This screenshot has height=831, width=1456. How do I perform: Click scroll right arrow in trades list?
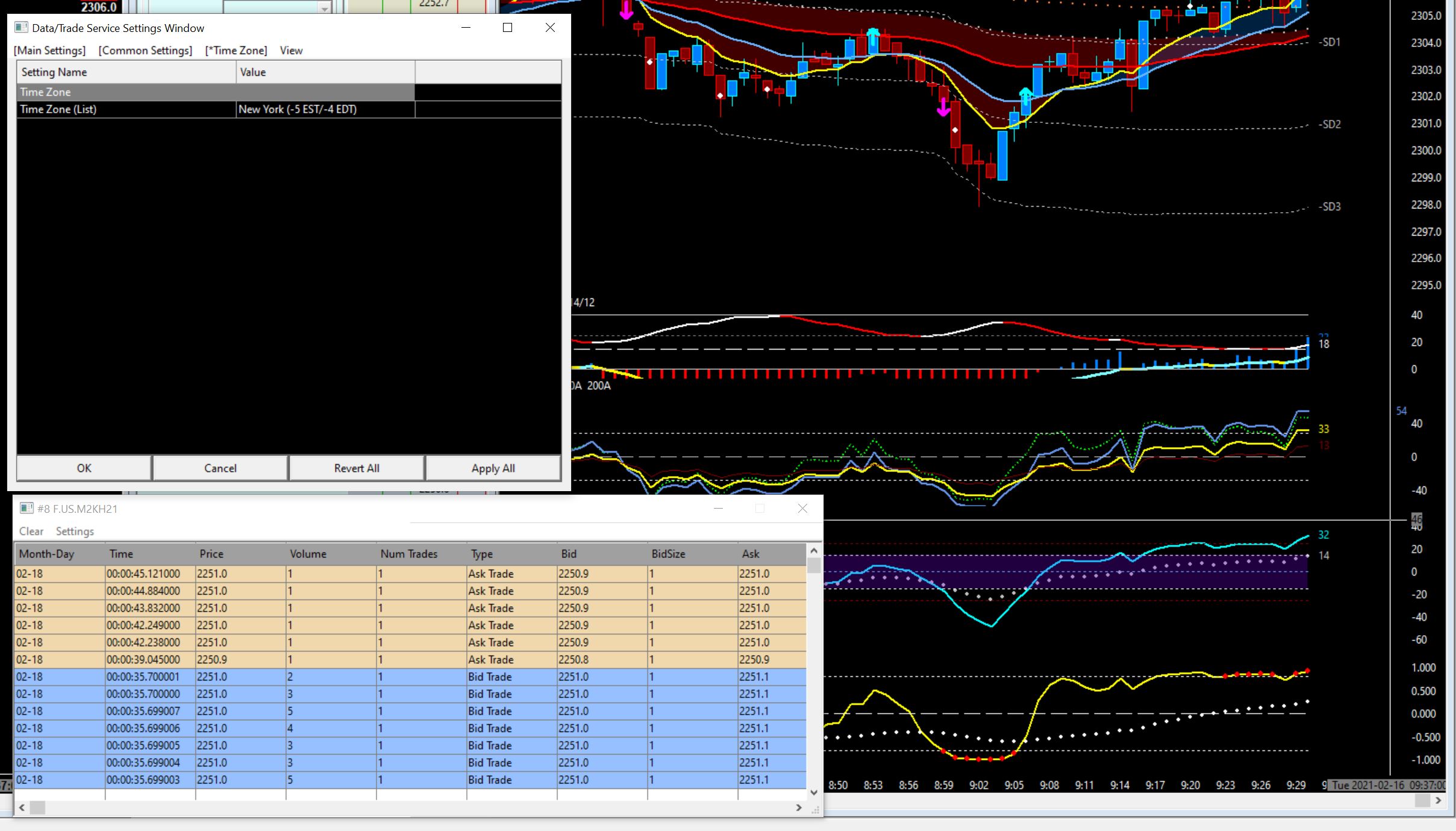pos(799,807)
